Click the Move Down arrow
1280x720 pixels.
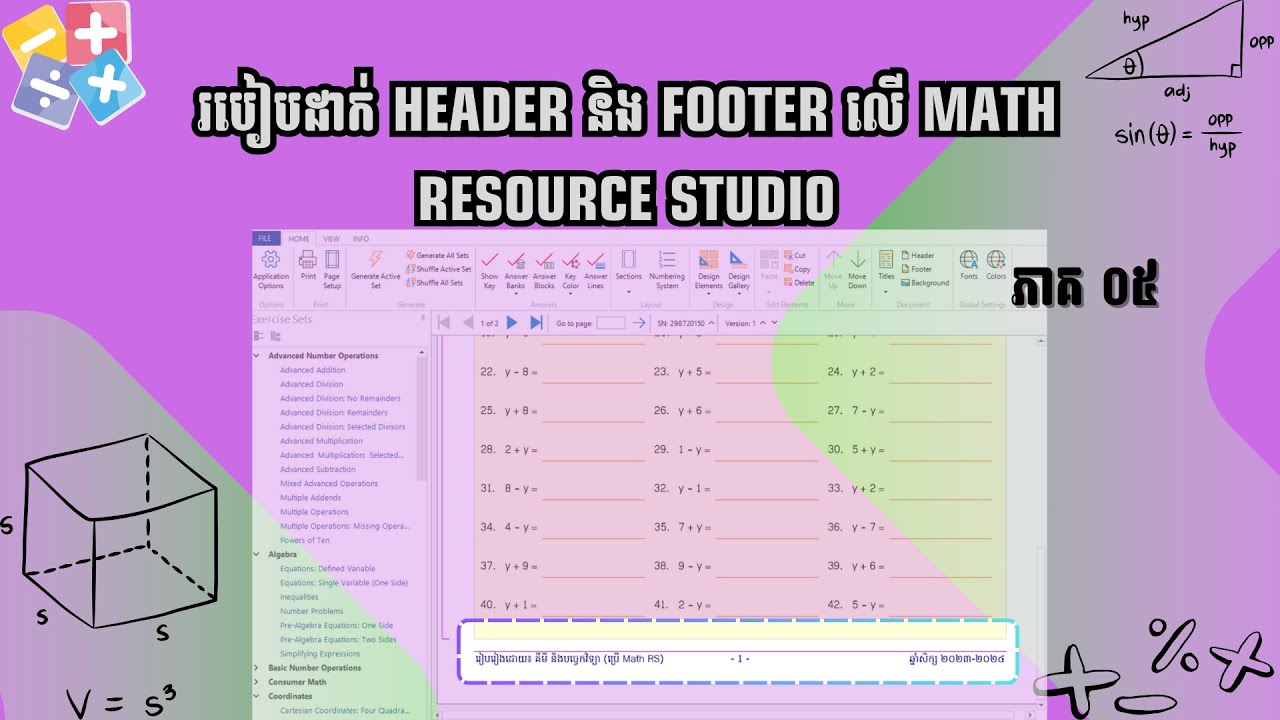tap(858, 260)
